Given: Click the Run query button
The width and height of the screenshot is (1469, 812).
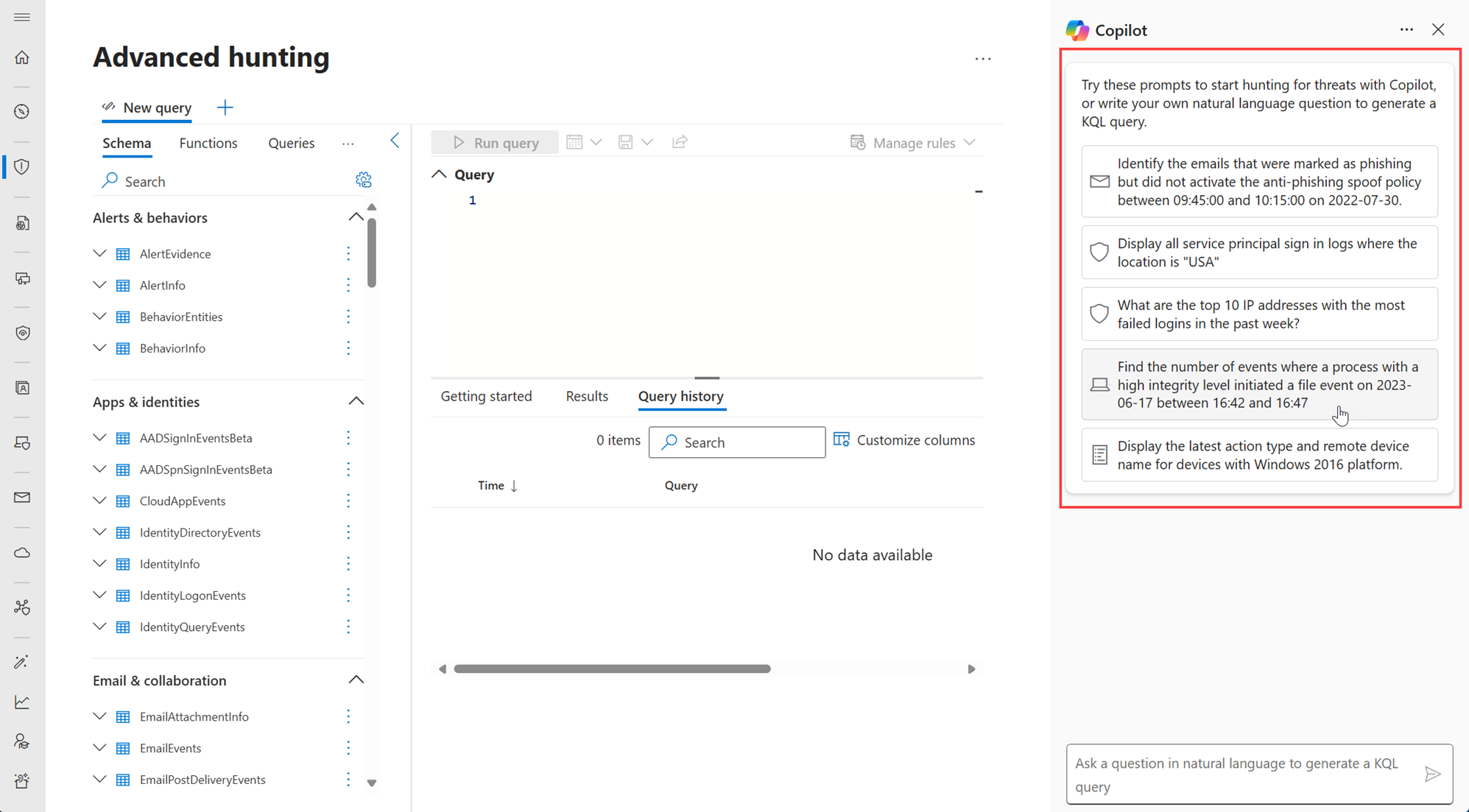Looking at the screenshot, I should 496,142.
